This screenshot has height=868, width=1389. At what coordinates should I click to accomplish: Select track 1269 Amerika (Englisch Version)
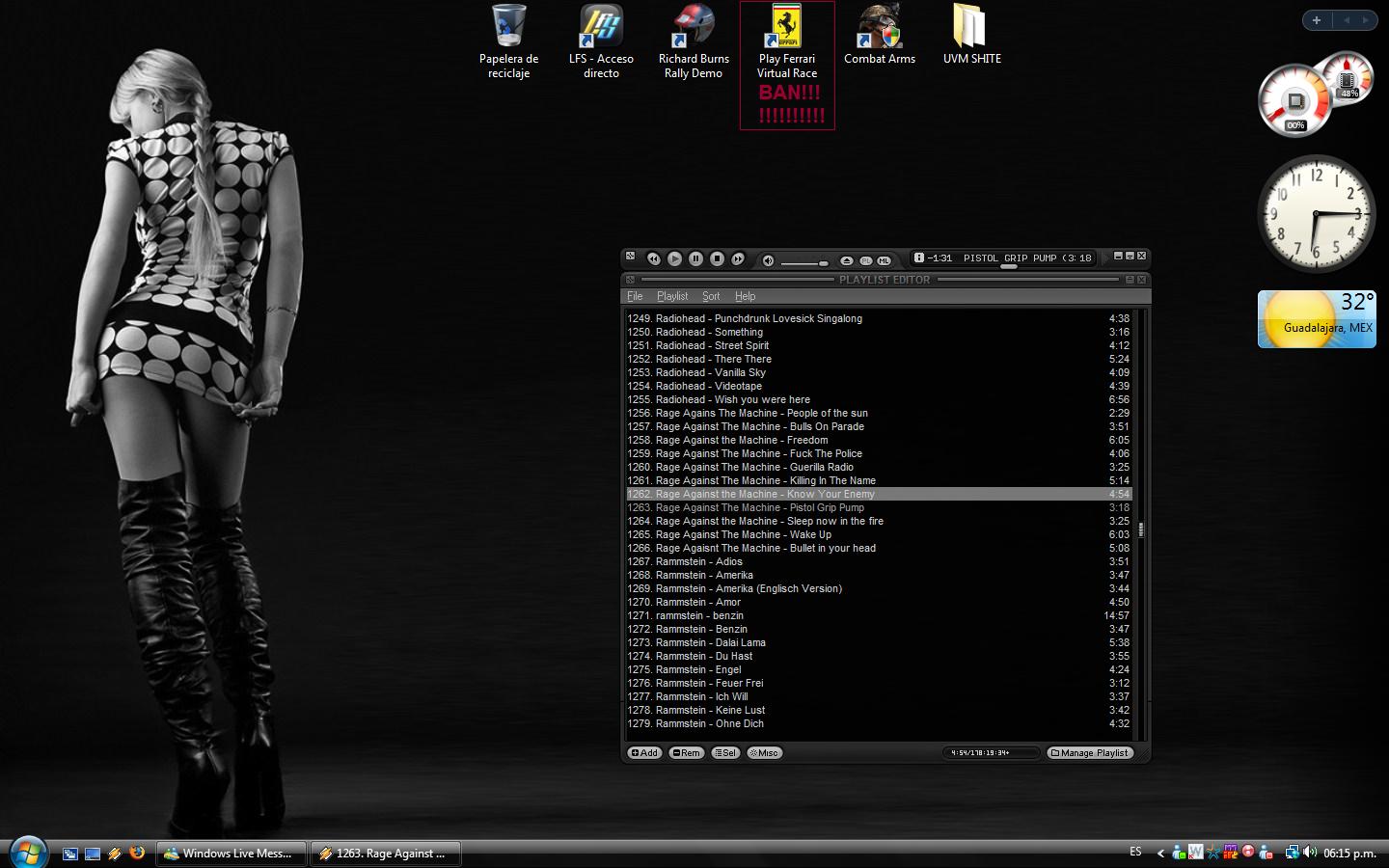pyautogui.click(x=878, y=588)
